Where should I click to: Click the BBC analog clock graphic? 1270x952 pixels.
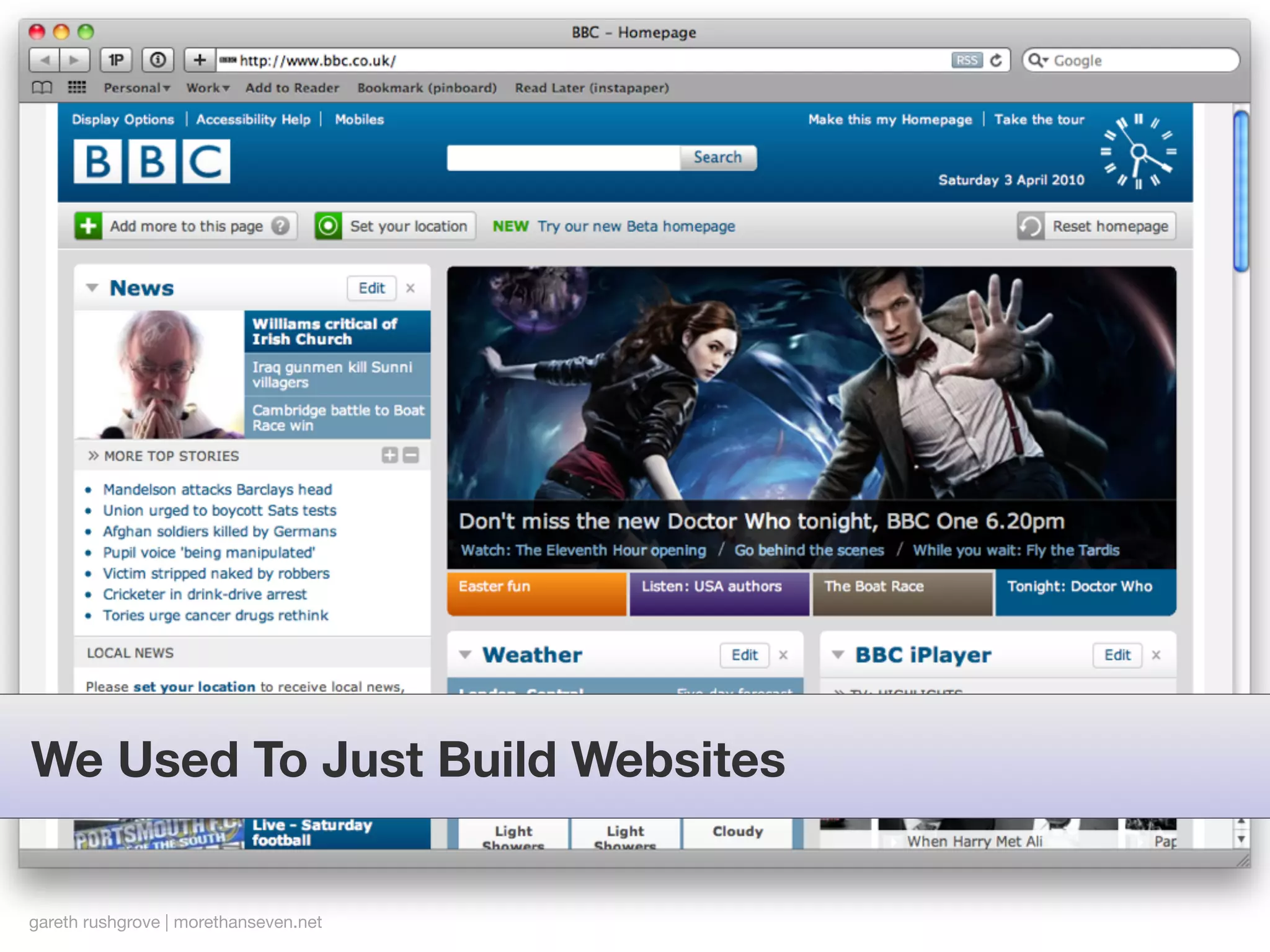1139,152
